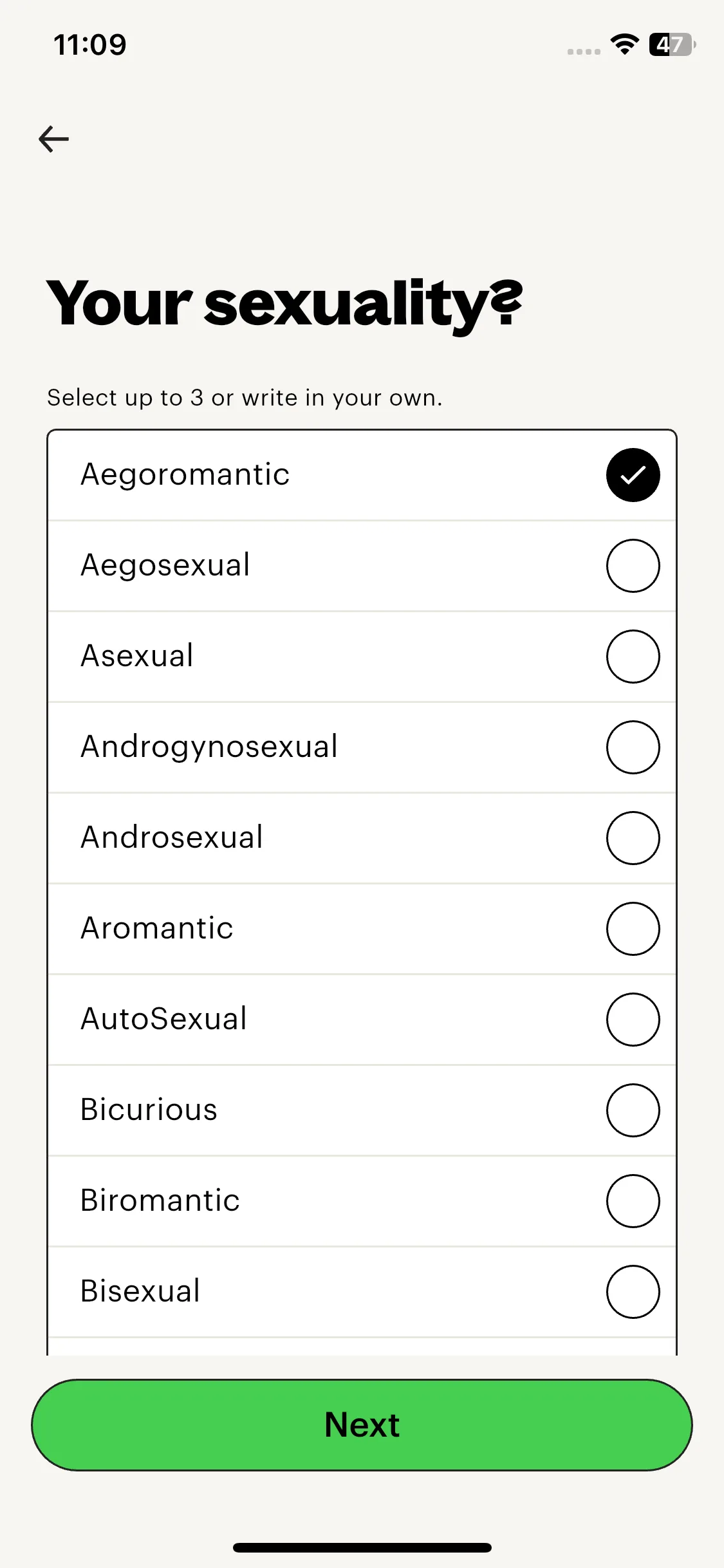Tick the Biromantic circle
Viewport: 724px width, 1568px height.
(x=633, y=1201)
